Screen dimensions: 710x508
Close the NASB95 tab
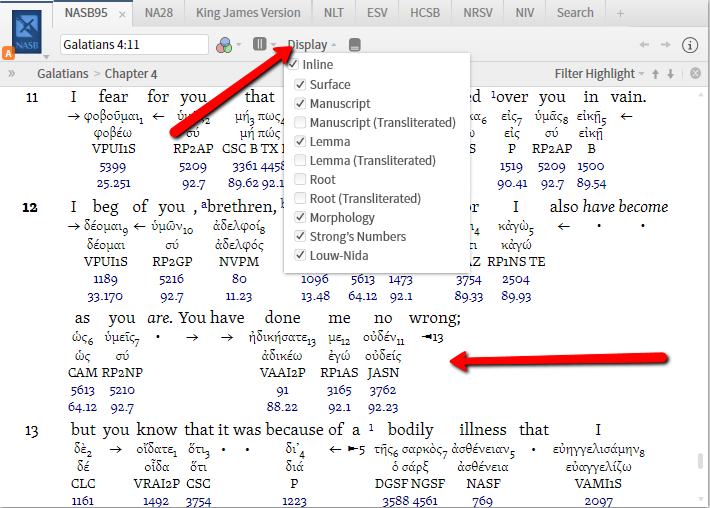pyautogui.click(x=122, y=14)
